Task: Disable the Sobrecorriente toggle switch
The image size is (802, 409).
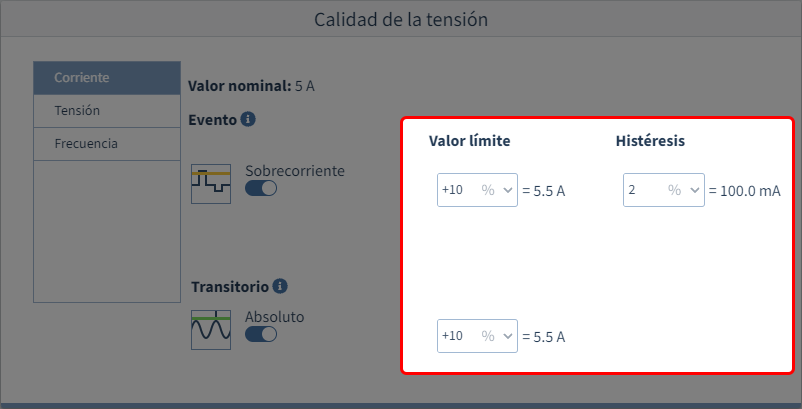Action: tap(261, 189)
